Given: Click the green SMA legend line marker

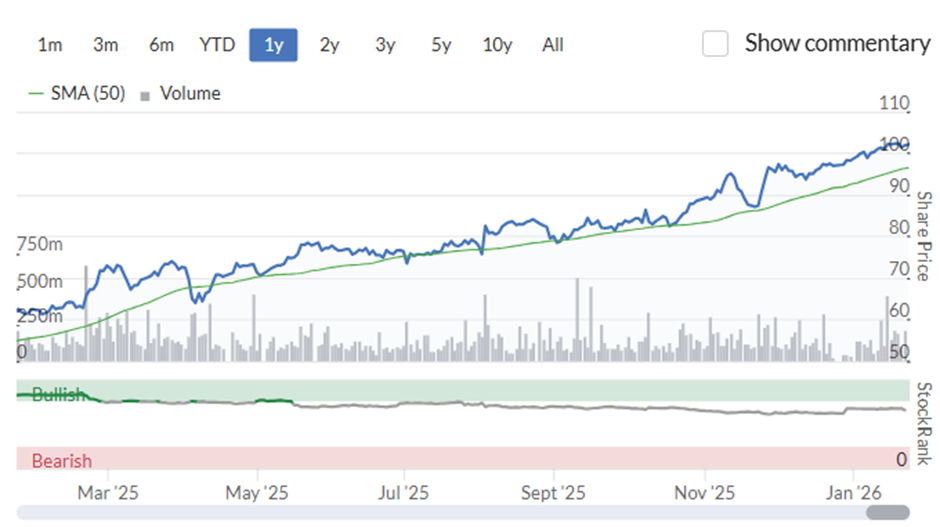Looking at the screenshot, I should (x=36, y=94).
